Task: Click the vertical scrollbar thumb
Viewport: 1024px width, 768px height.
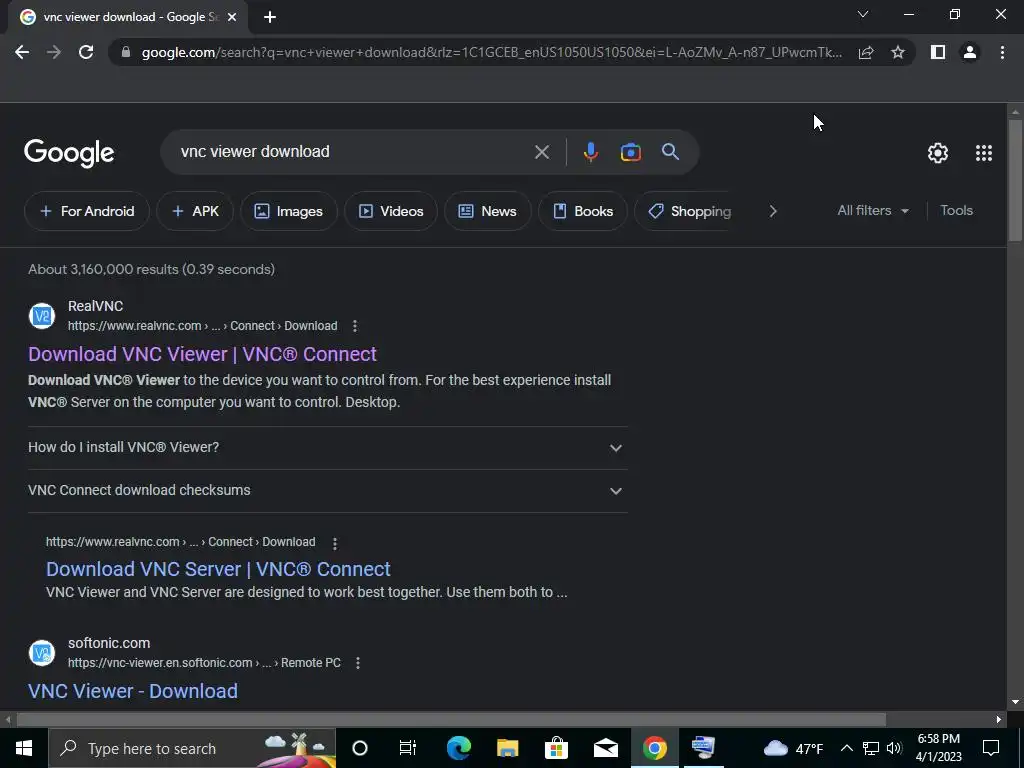Action: [1015, 181]
